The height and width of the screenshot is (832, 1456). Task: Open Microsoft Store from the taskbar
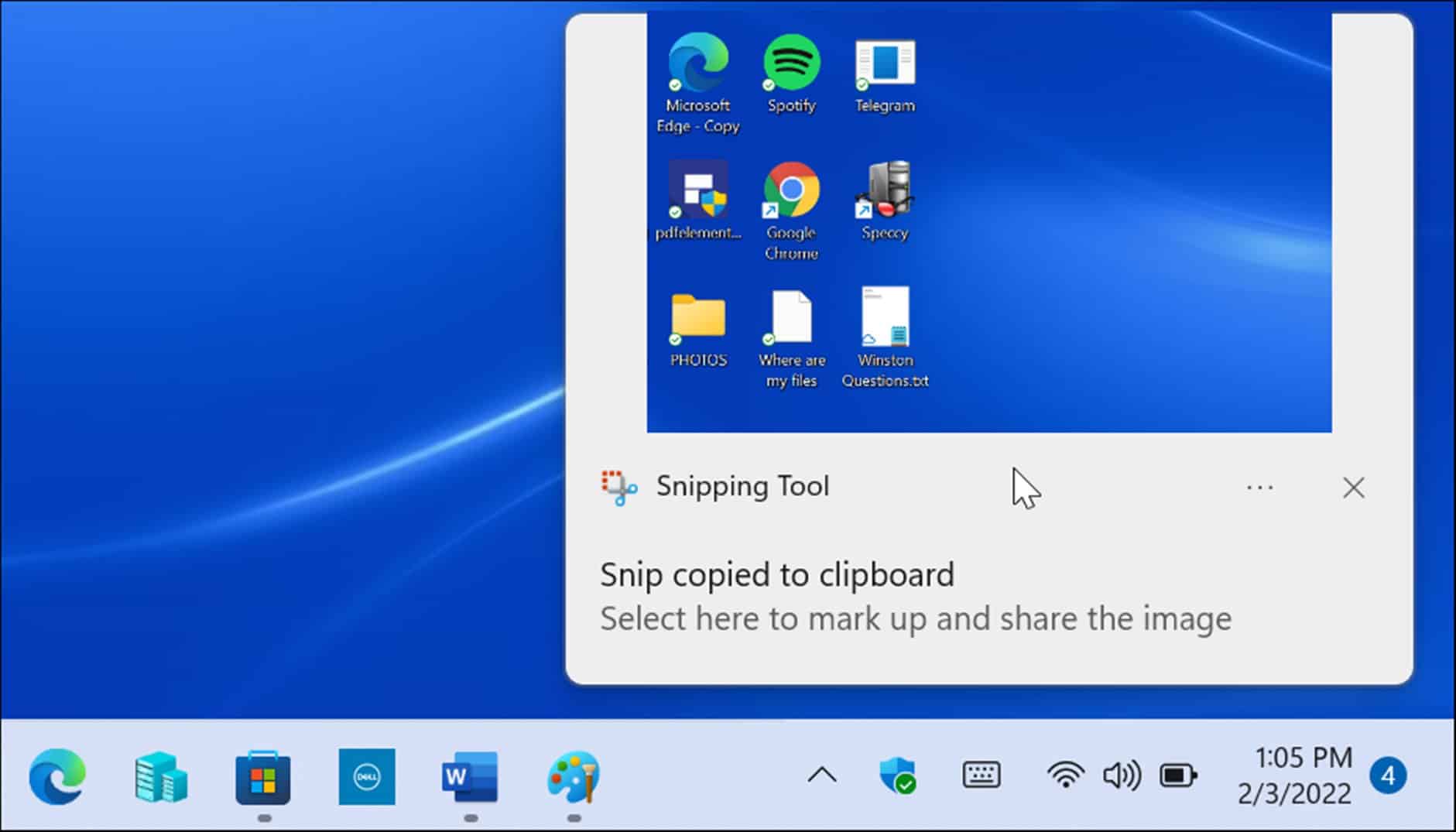click(263, 777)
